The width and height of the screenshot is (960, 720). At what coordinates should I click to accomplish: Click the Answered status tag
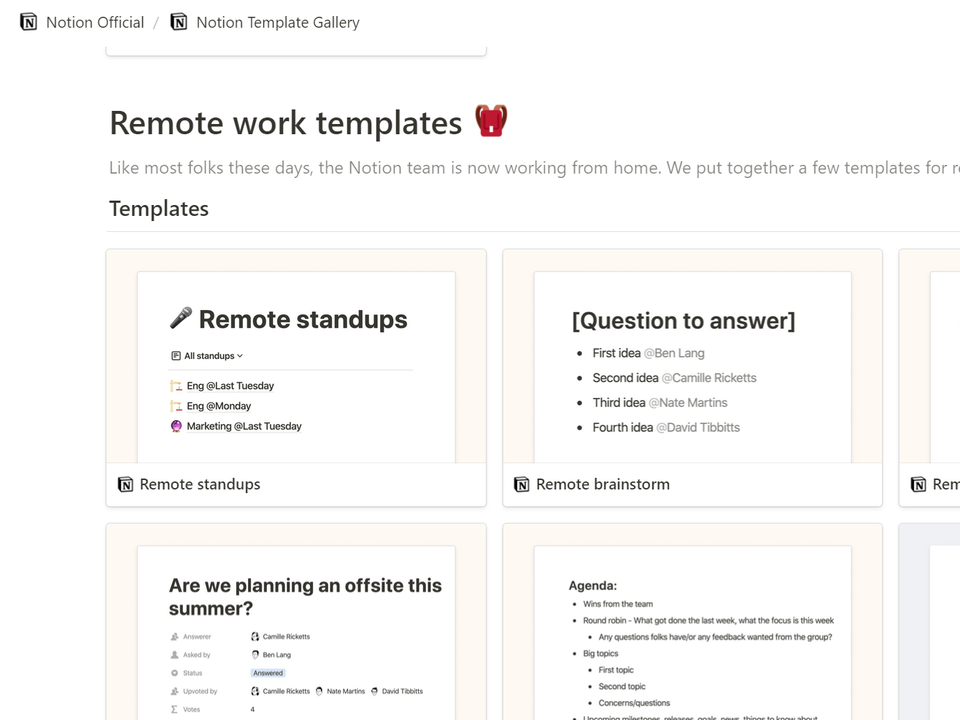pyautogui.click(x=268, y=673)
